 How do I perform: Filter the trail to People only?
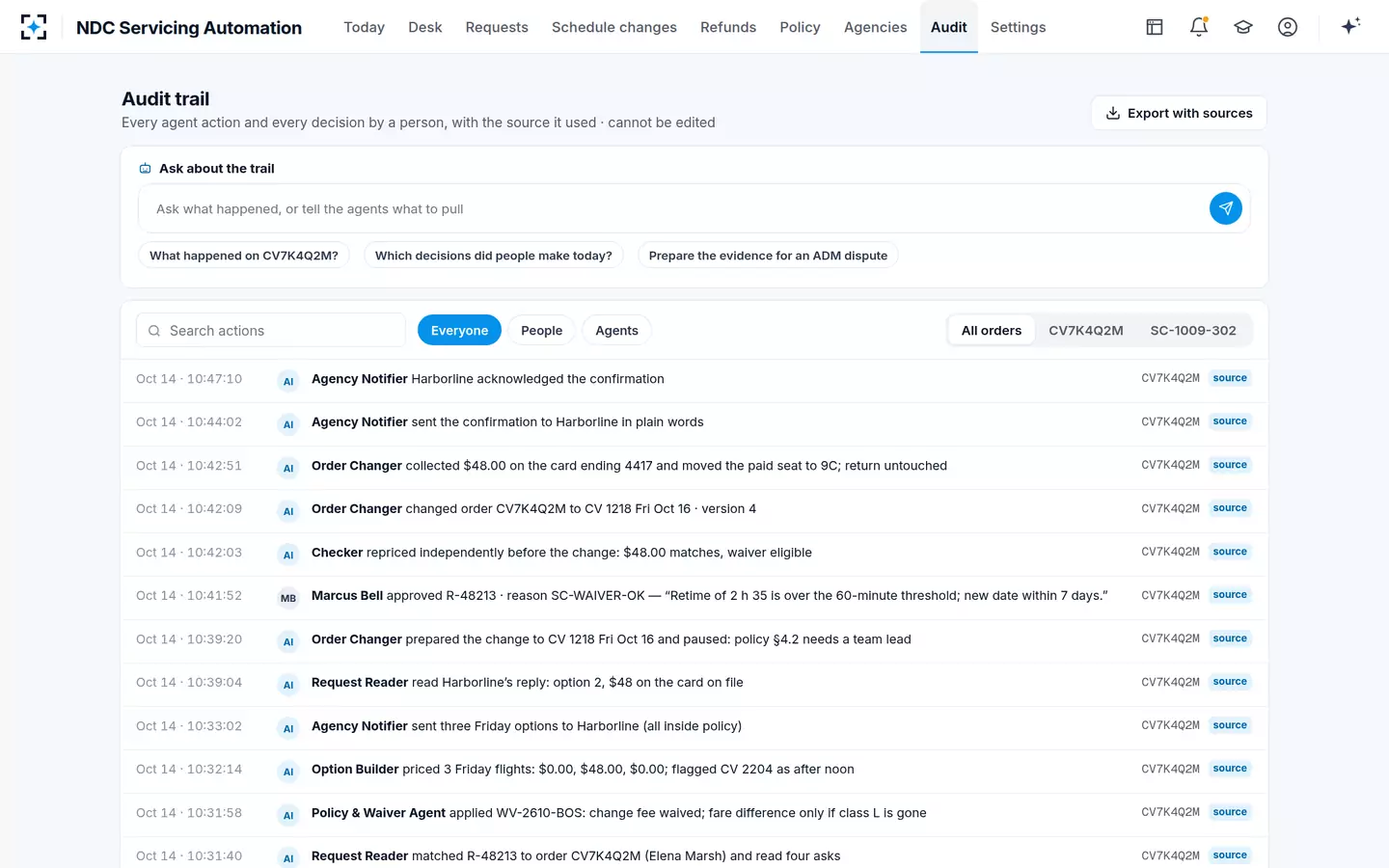[x=541, y=330]
